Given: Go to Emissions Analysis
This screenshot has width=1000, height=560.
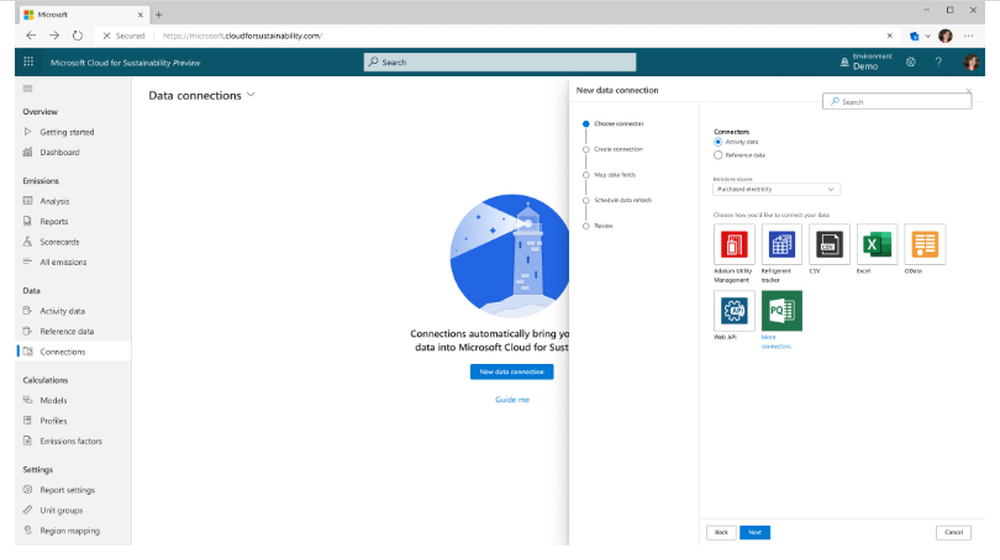Looking at the screenshot, I should 54,201.
